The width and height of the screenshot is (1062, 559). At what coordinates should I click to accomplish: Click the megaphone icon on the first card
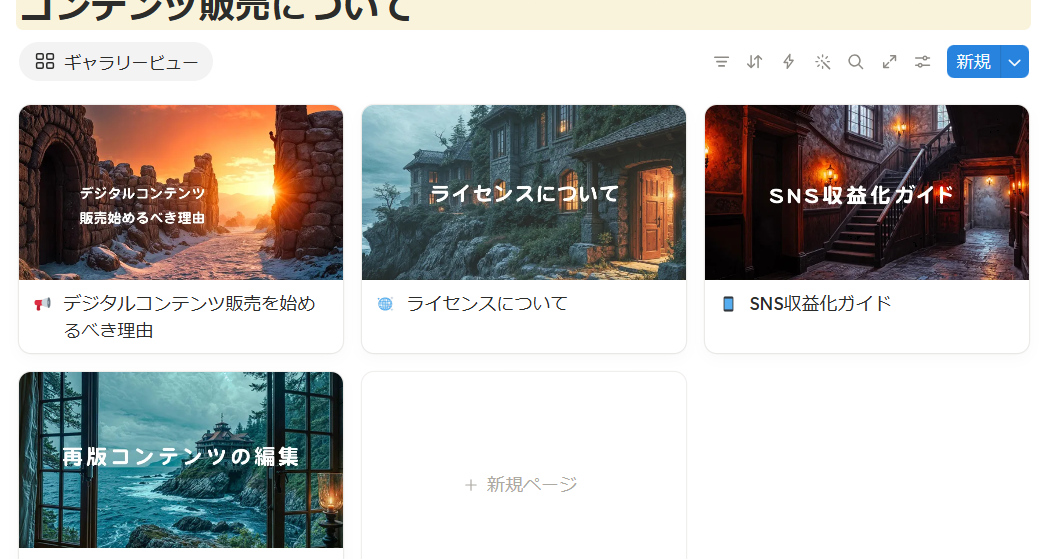pyautogui.click(x=43, y=304)
